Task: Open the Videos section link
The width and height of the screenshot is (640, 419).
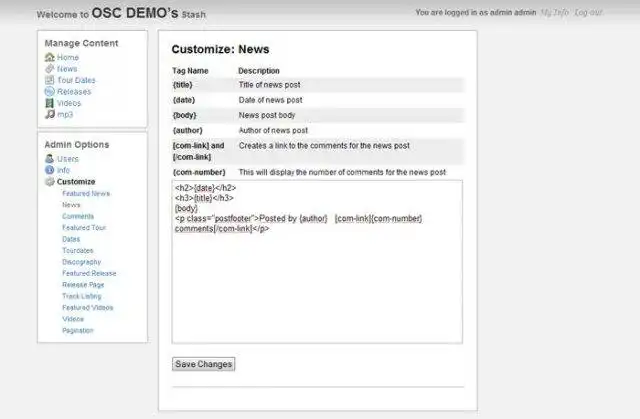Action: (69, 103)
